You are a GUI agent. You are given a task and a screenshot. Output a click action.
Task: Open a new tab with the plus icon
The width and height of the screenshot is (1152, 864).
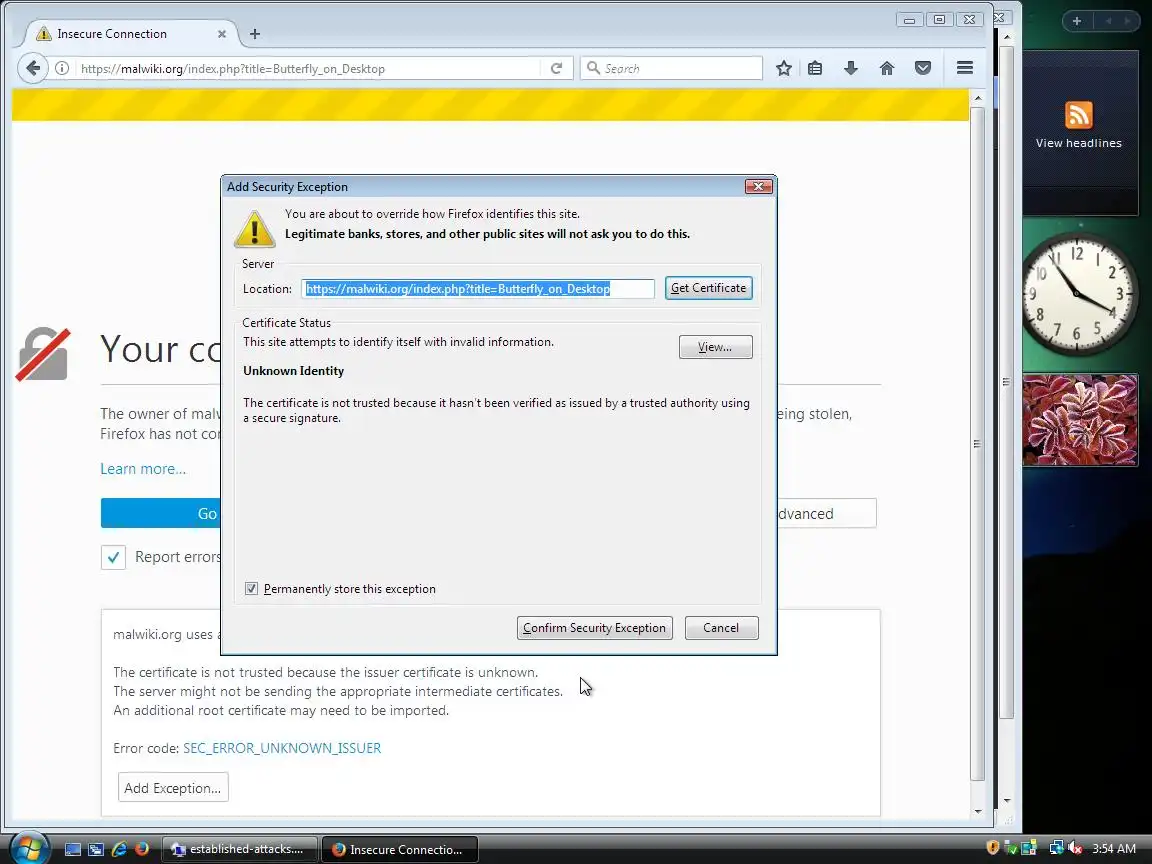point(255,34)
